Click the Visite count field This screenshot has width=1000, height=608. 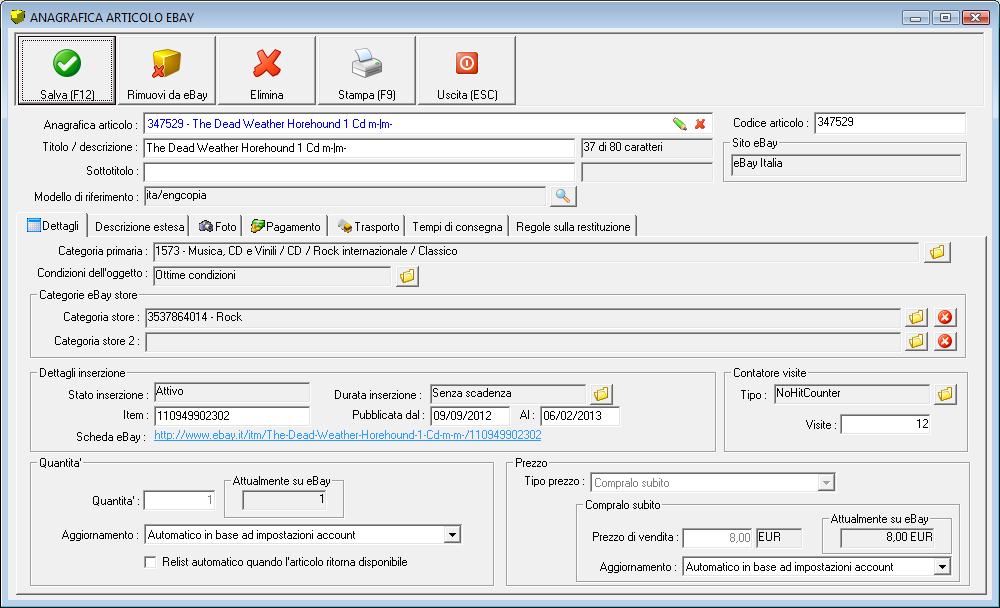(x=885, y=424)
